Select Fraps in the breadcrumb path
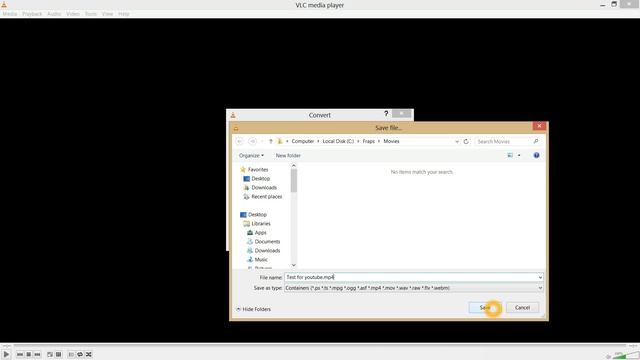 point(369,141)
